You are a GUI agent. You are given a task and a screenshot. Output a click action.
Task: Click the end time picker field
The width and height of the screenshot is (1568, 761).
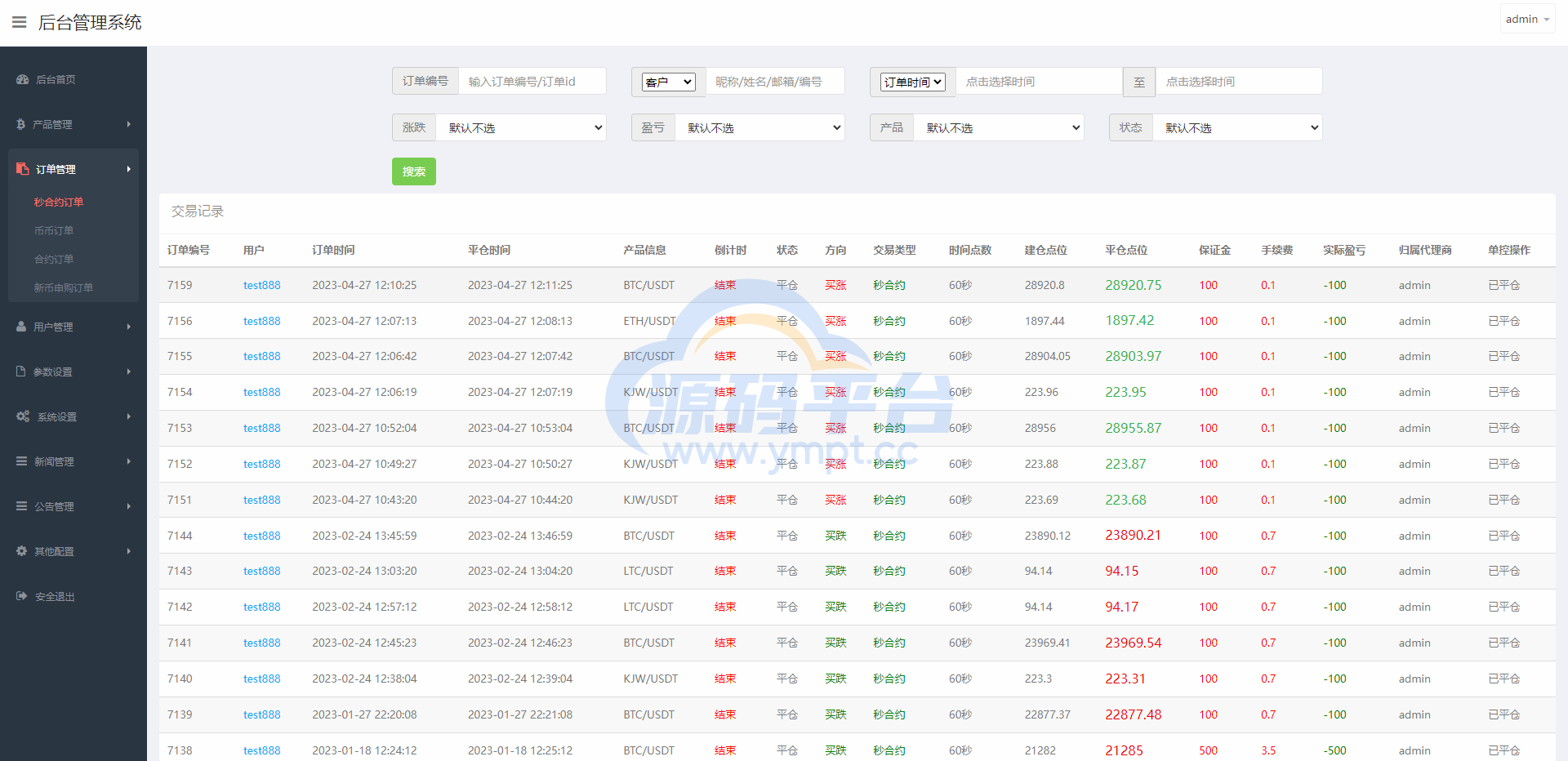[1239, 82]
